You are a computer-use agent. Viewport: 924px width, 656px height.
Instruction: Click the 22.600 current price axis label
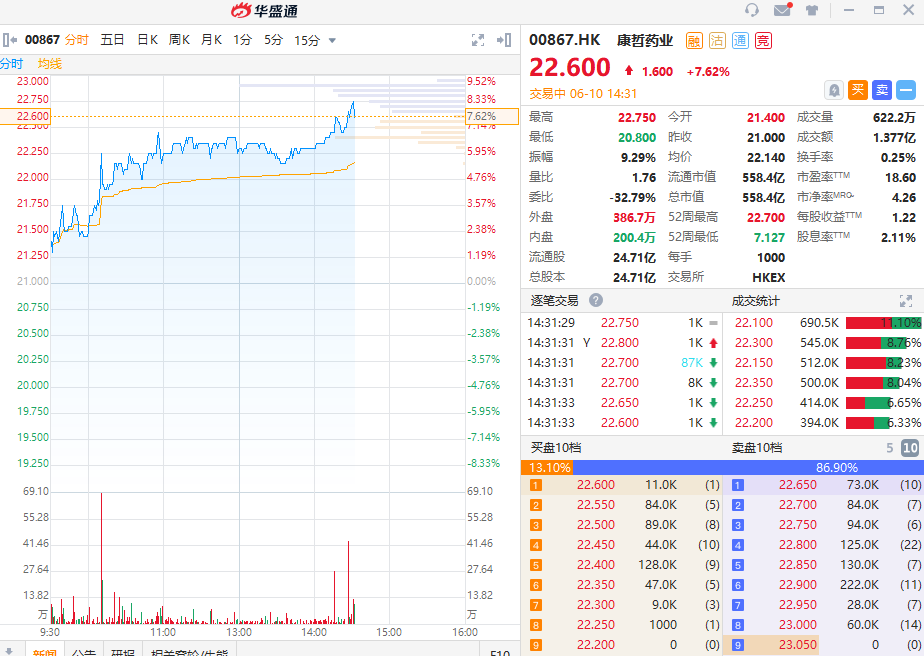[25, 116]
